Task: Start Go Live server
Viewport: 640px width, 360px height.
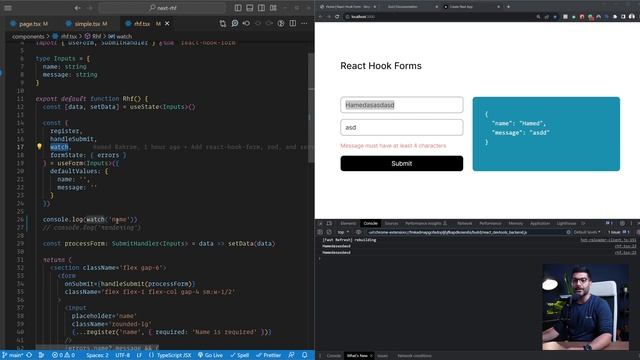Action: coord(210,355)
